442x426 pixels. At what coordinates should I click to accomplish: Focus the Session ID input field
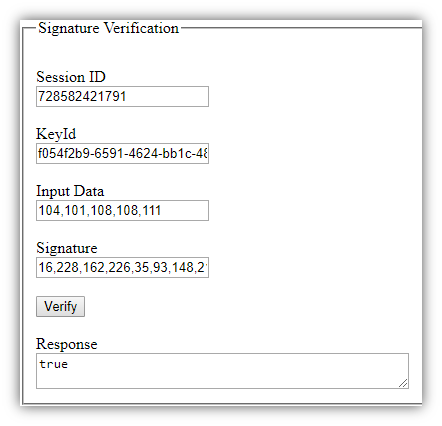coord(122,97)
